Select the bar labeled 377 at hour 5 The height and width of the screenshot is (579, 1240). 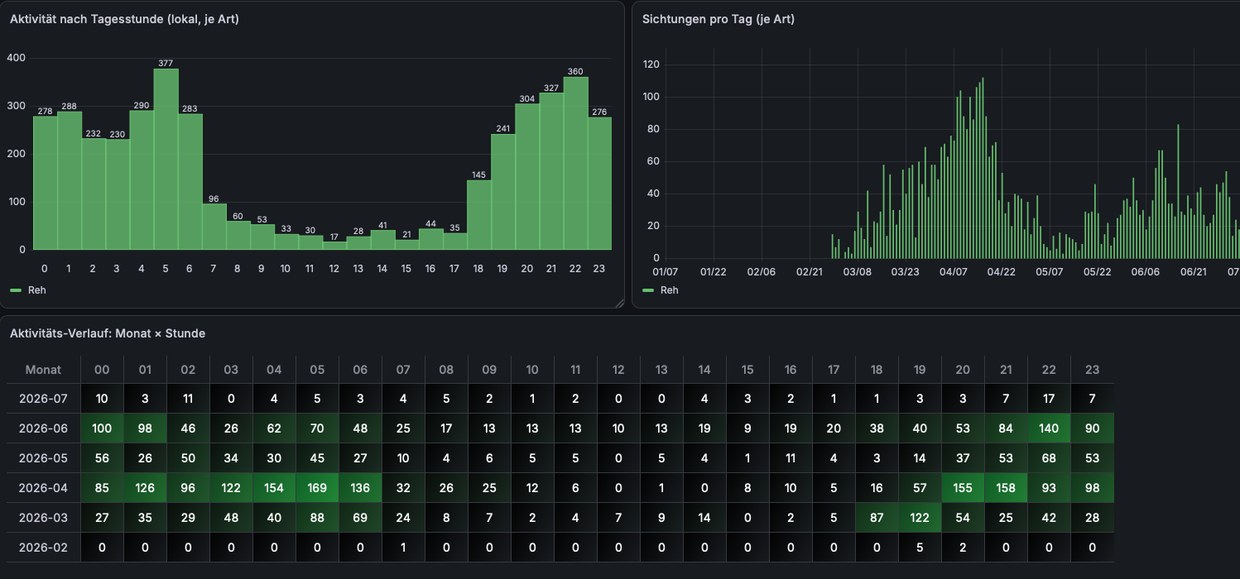(166, 159)
